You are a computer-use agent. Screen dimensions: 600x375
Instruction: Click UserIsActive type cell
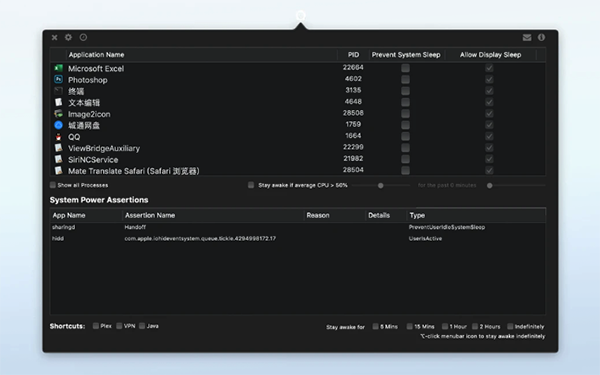(x=425, y=238)
